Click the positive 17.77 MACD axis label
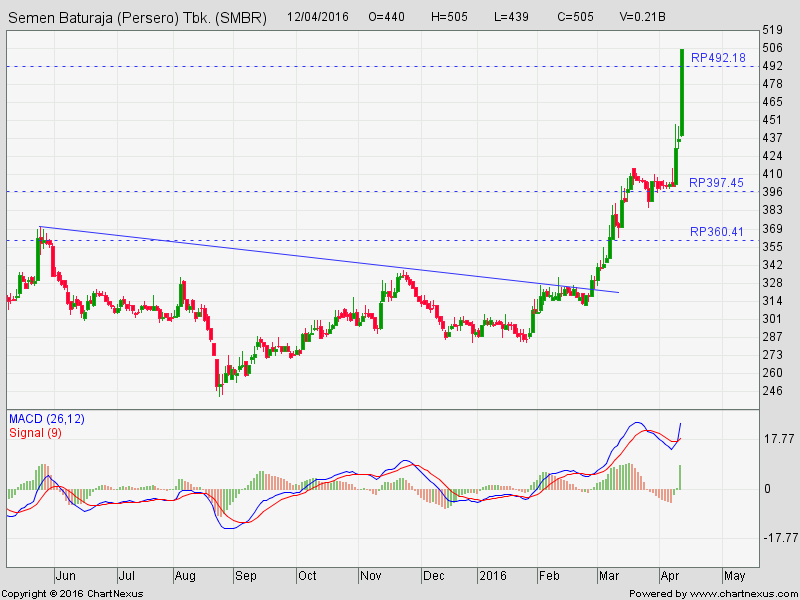The image size is (800, 600). [x=779, y=439]
